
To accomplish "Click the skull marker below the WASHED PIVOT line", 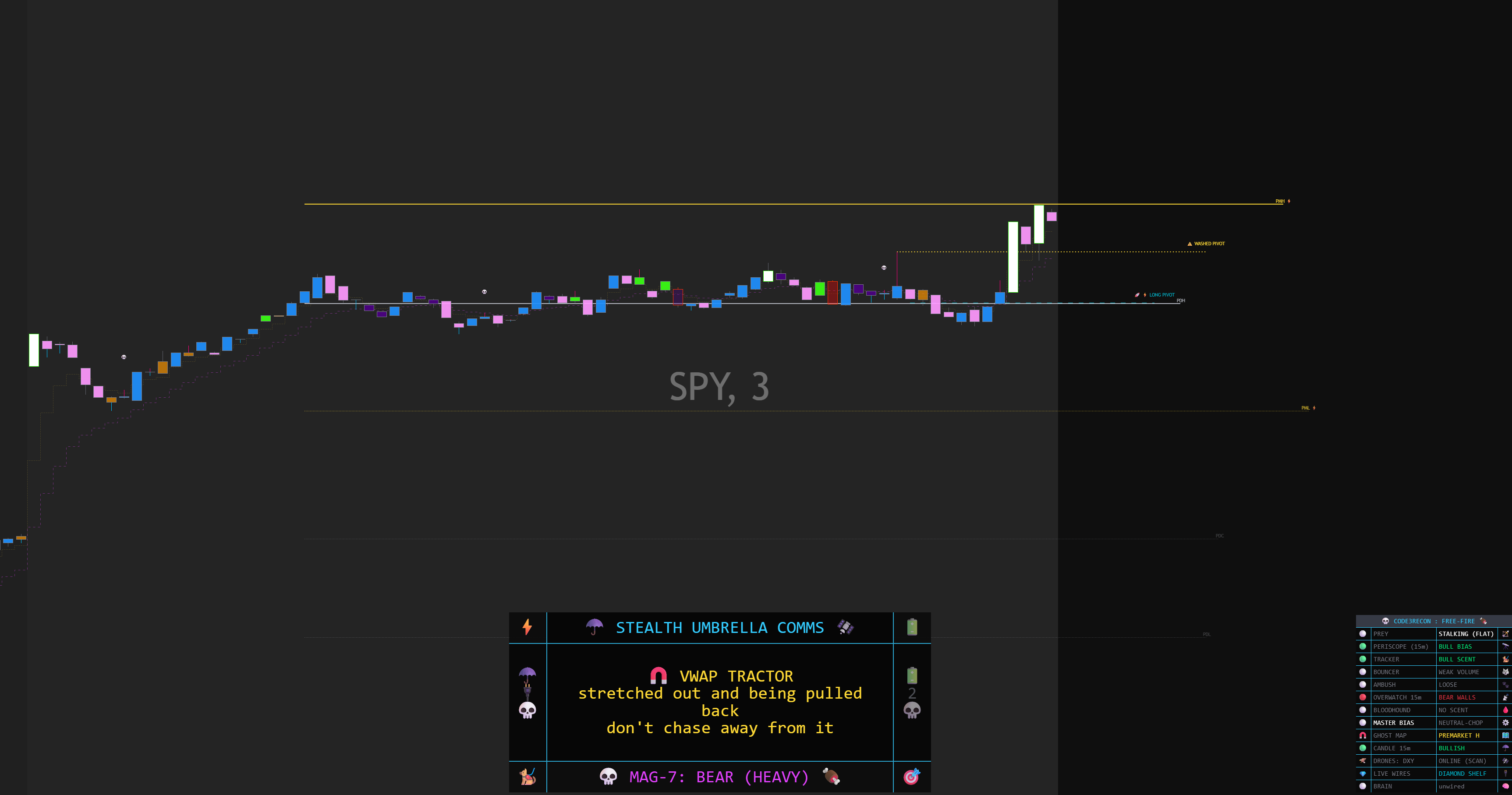I will [884, 268].
